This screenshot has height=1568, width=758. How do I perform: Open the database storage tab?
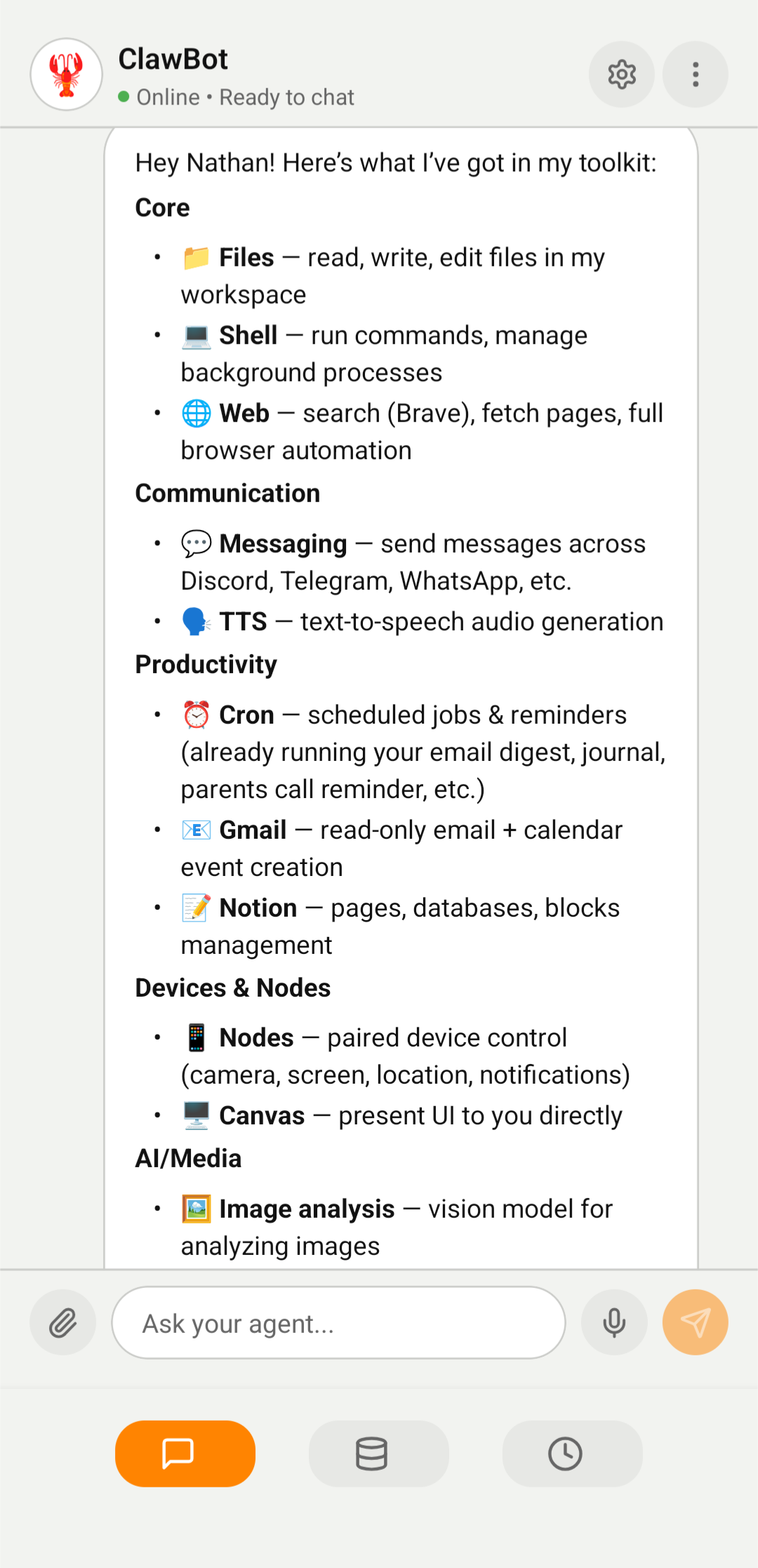pyautogui.click(x=378, y=1454)
